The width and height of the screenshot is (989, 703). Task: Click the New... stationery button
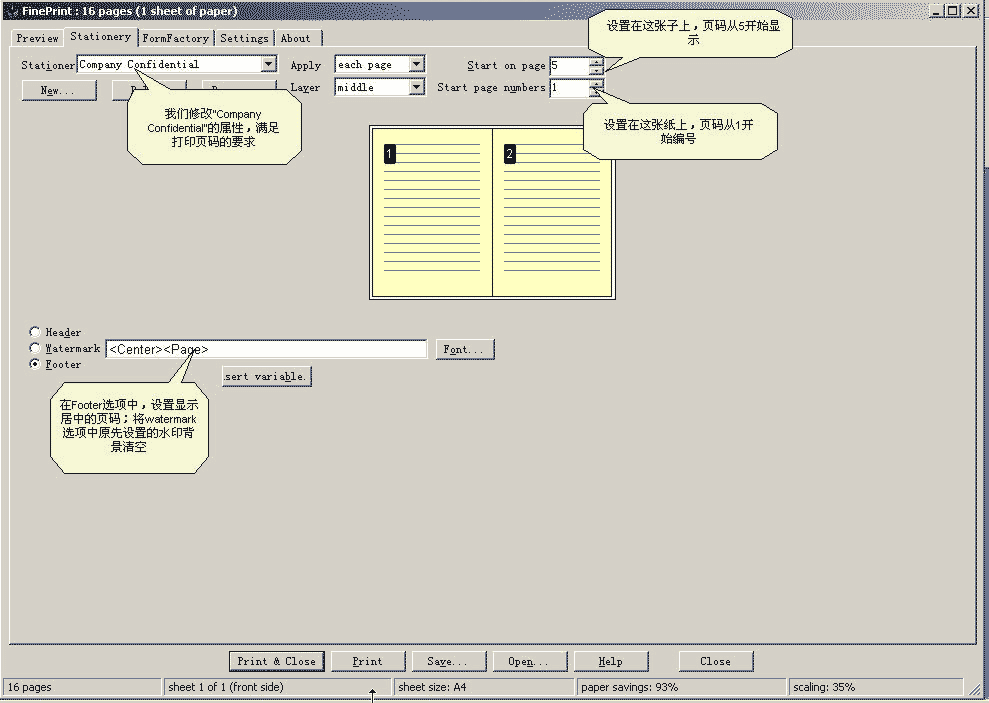click(x=59, y=90)
